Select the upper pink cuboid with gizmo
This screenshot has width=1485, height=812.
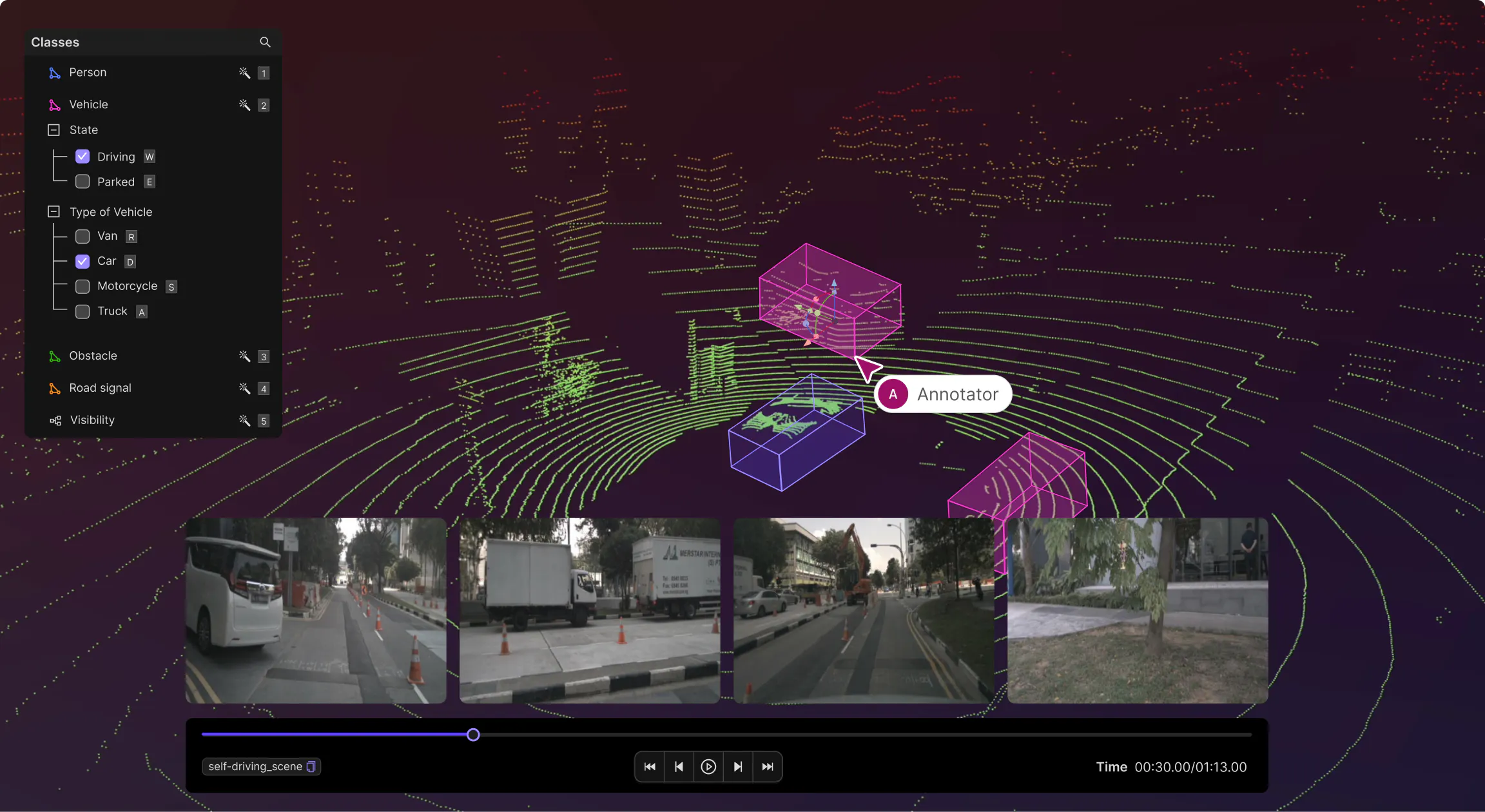(830, 300)
